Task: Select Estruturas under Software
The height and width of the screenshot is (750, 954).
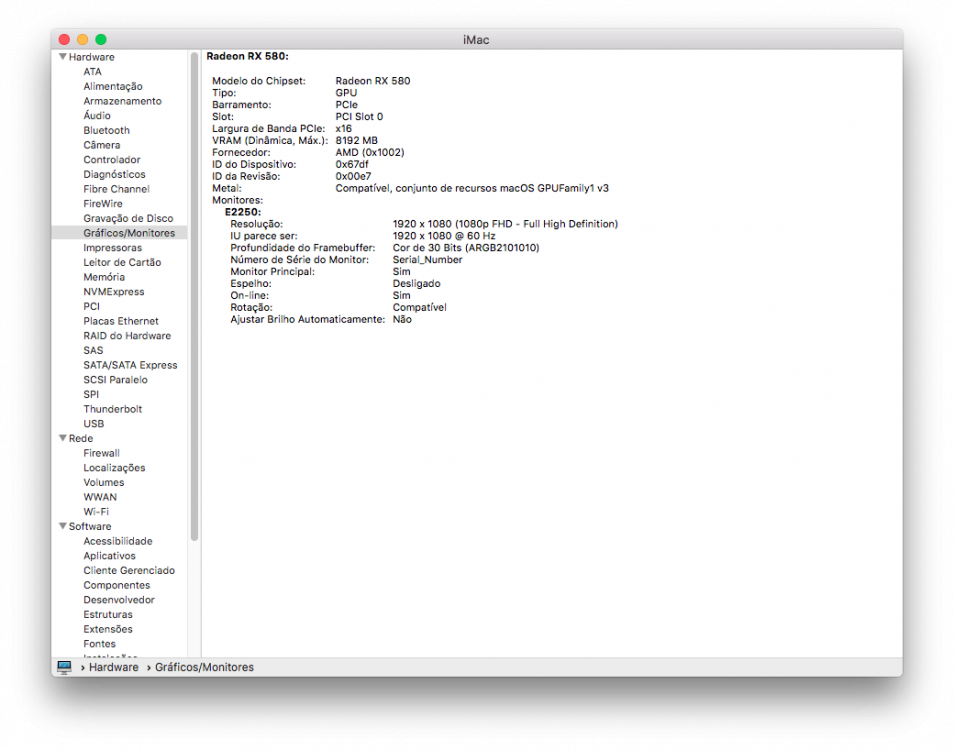Action: [108, 614]
